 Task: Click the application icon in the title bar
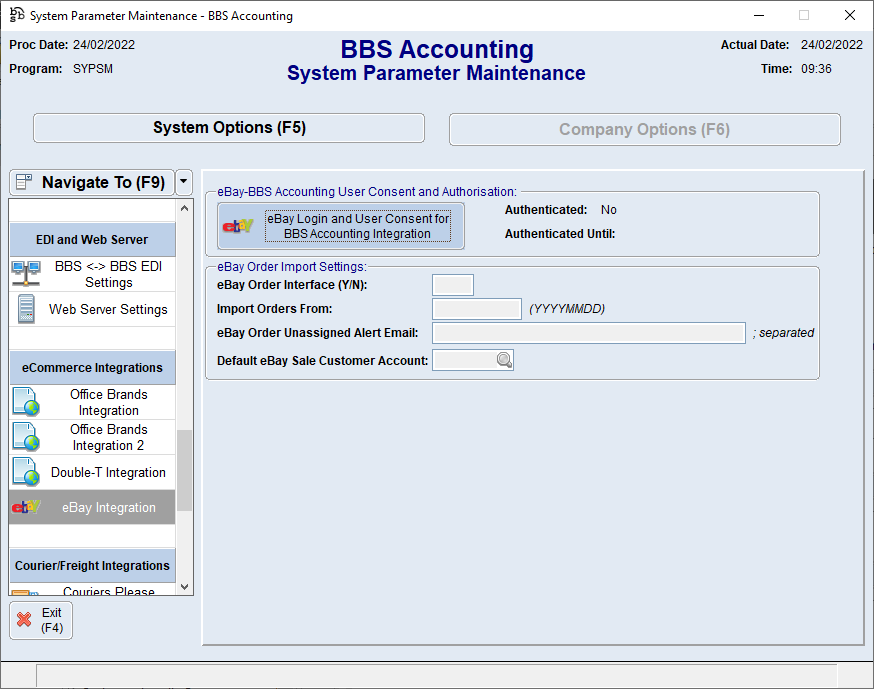[15, 15]
